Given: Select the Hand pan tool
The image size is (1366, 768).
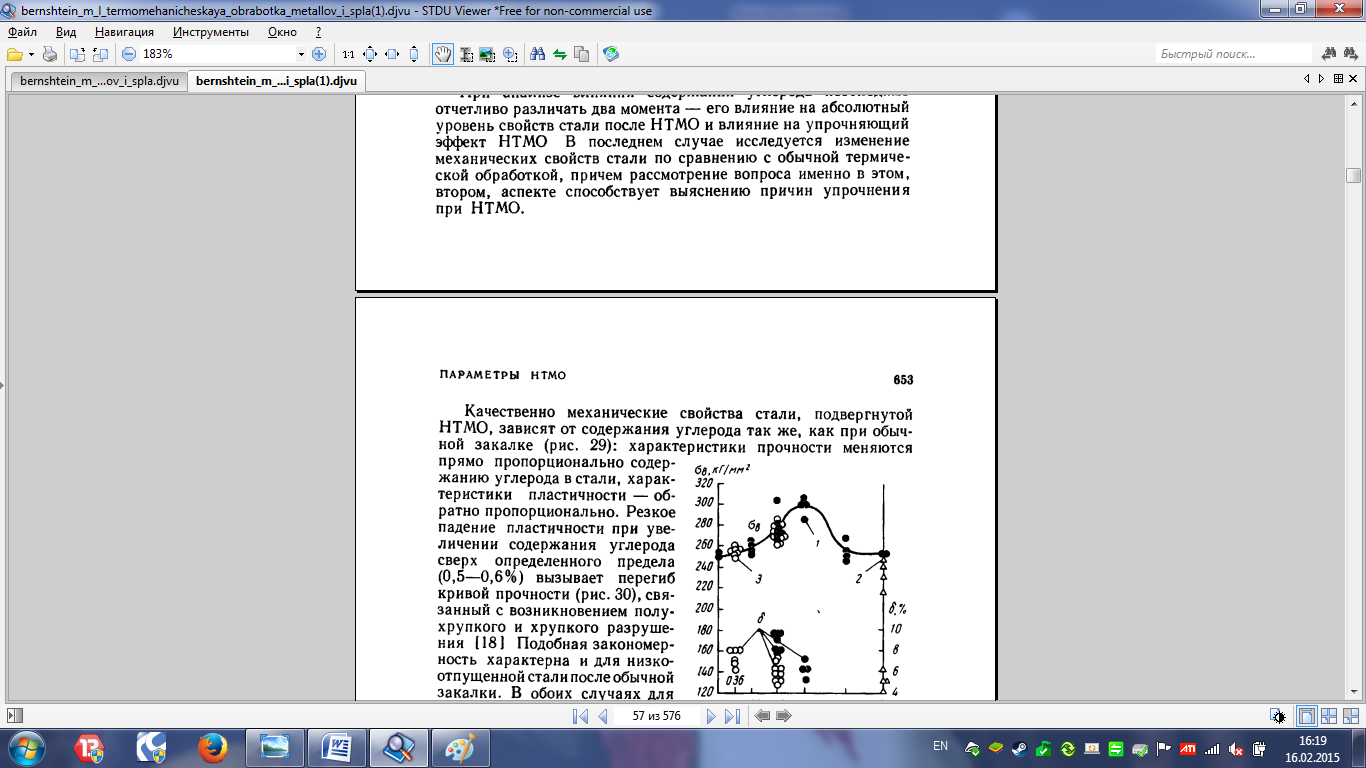Looking at the screenshot, I should (442, 54).
